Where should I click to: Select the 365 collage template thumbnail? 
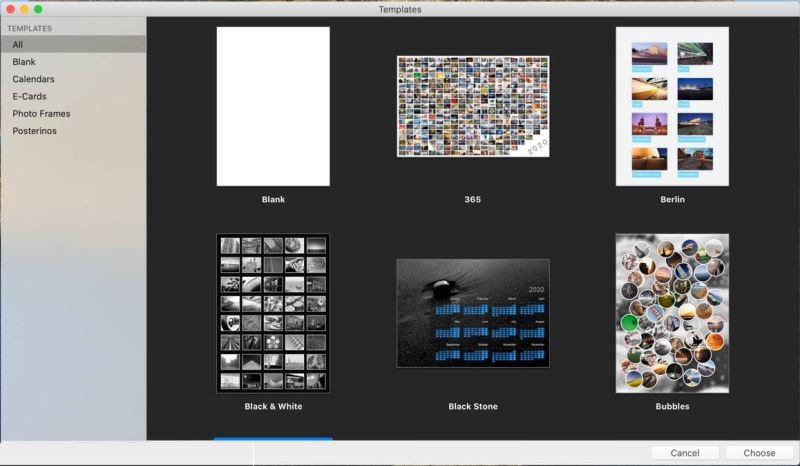tap(473, 106)
